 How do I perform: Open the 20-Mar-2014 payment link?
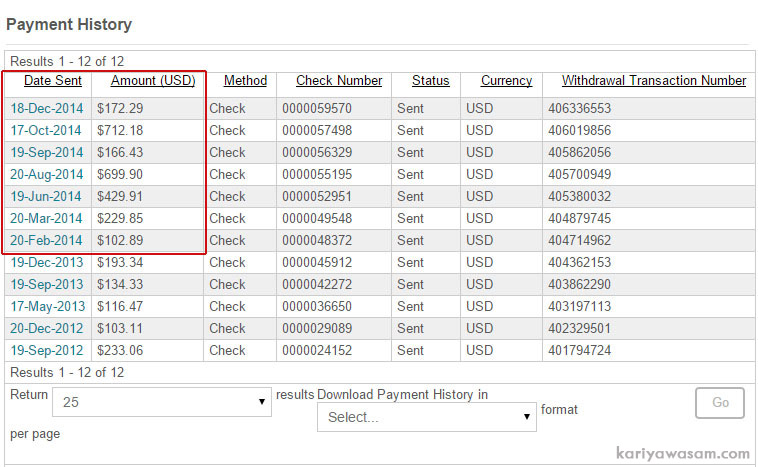[x=46, y=219]
